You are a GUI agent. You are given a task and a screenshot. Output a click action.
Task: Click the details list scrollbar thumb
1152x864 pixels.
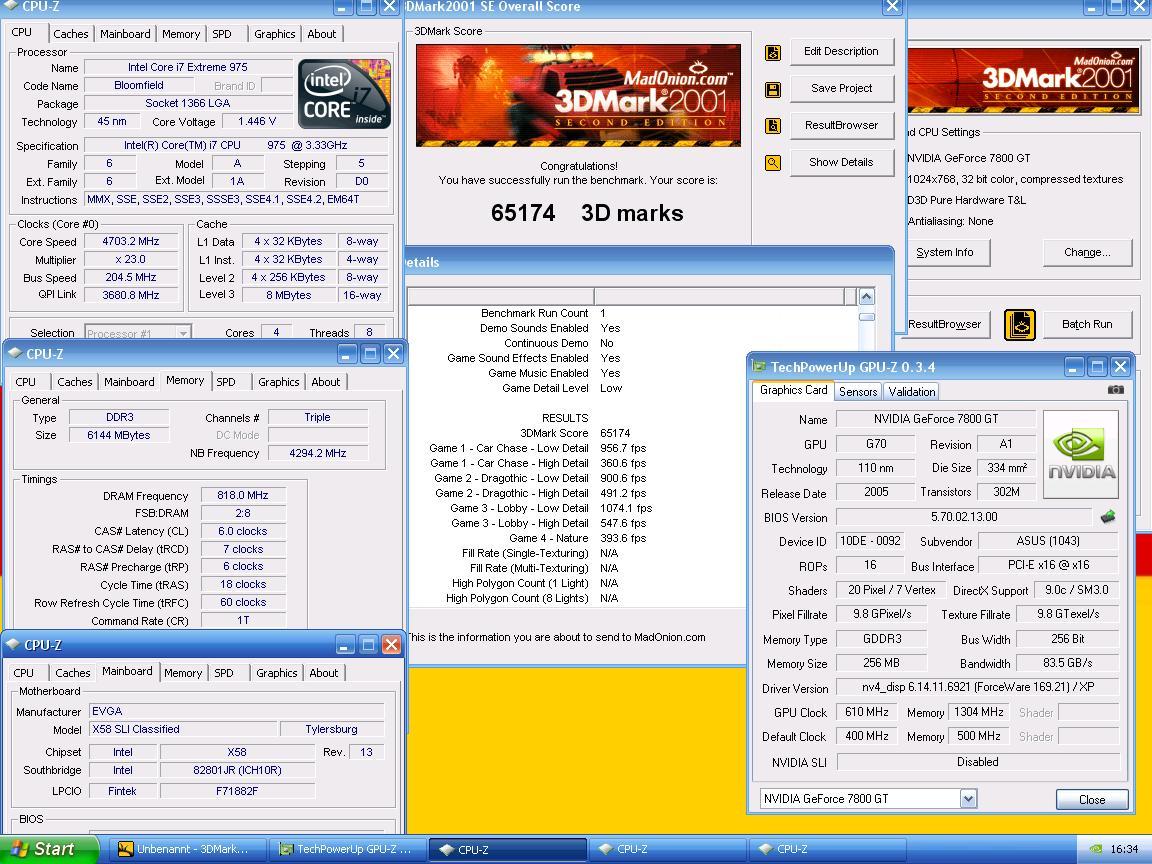pyautogui.click(x=867, y=317)
